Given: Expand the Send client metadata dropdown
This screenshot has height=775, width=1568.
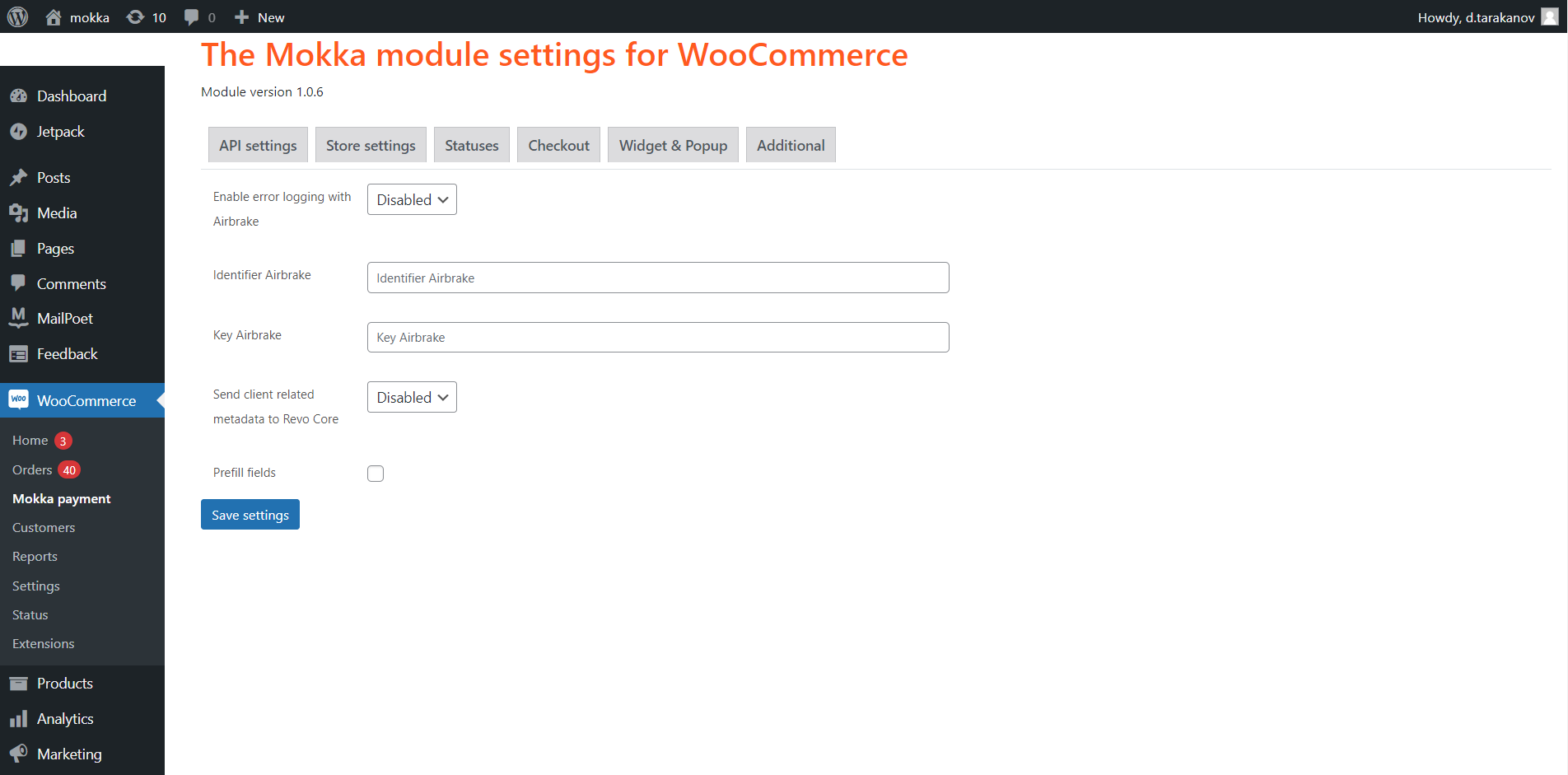Looking at the screenshot, I should pyautogui.click(x=412, y=398).
